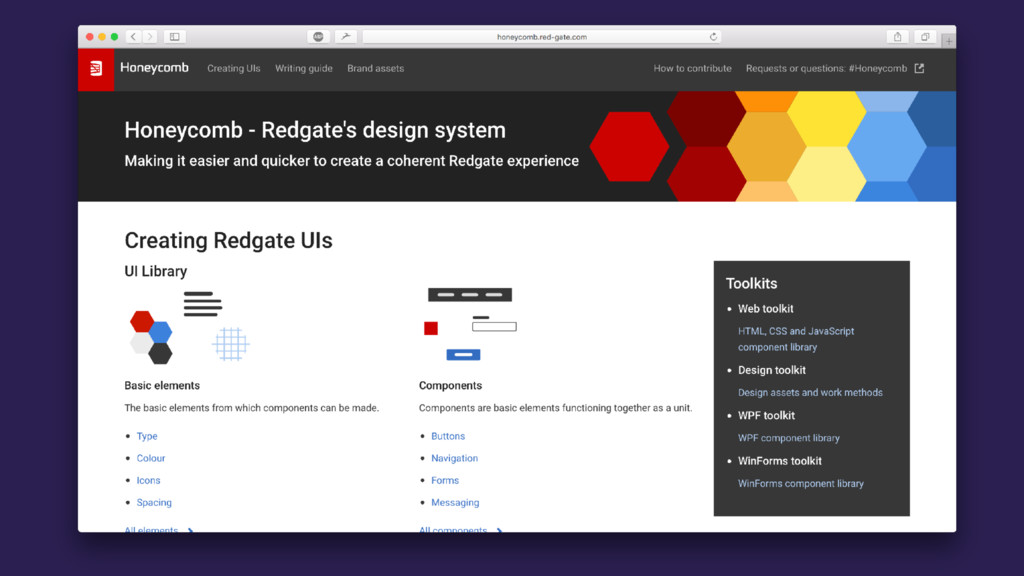Click the red Redgate logo icon
Image resolution: width=1024 pixels, height=576 pixels.
[x=96, y=69]
